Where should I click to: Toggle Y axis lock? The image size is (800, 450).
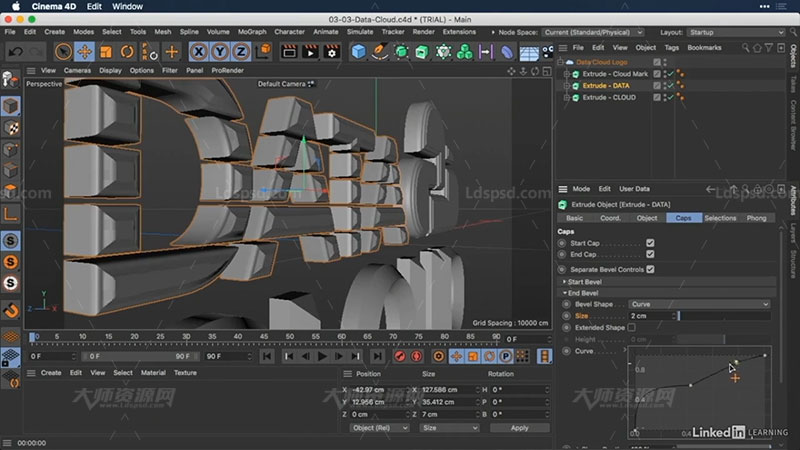[x=220, y=52]
